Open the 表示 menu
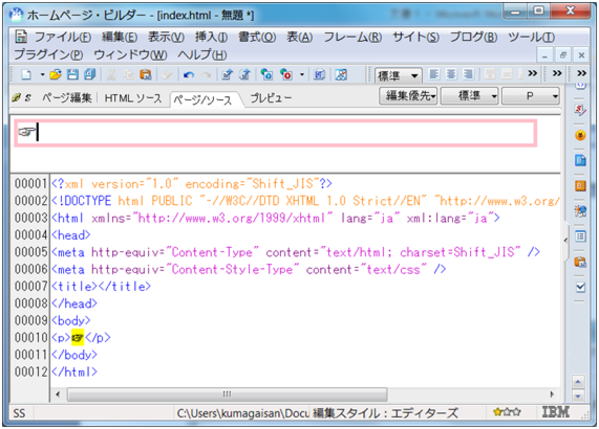The height and width of the screenshot is (429, 599). coord(166,37)
